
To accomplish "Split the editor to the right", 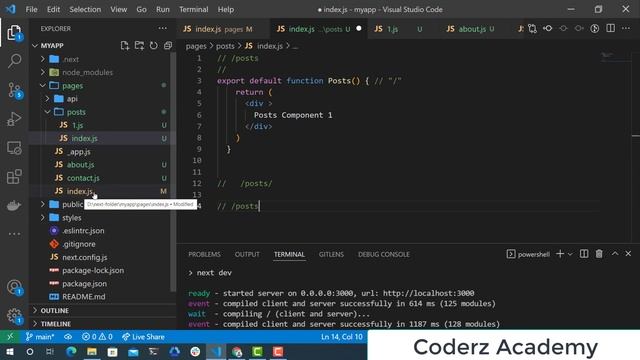I will click(610, 29).
